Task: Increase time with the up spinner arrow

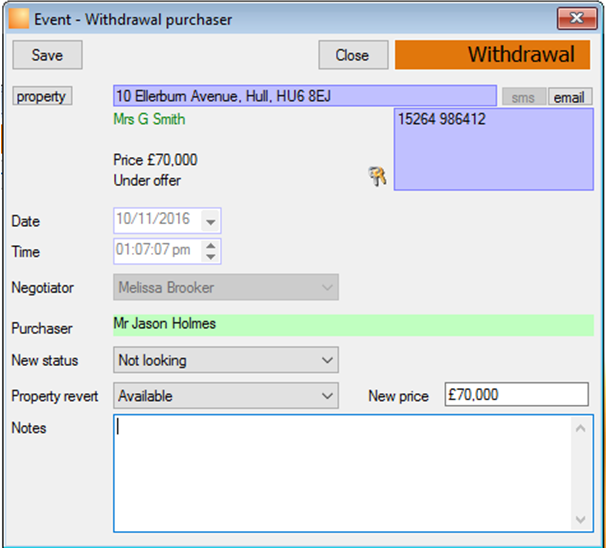Action: click(211, 246)
